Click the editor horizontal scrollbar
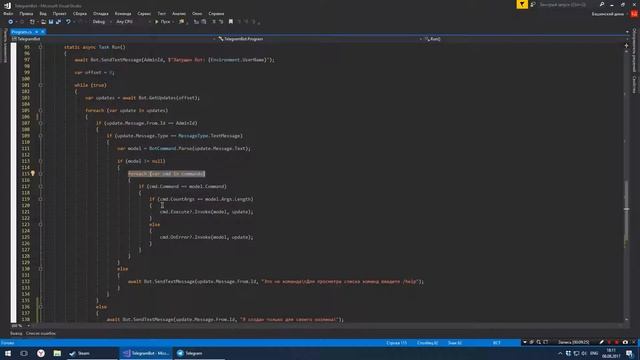 click(327, 326)
